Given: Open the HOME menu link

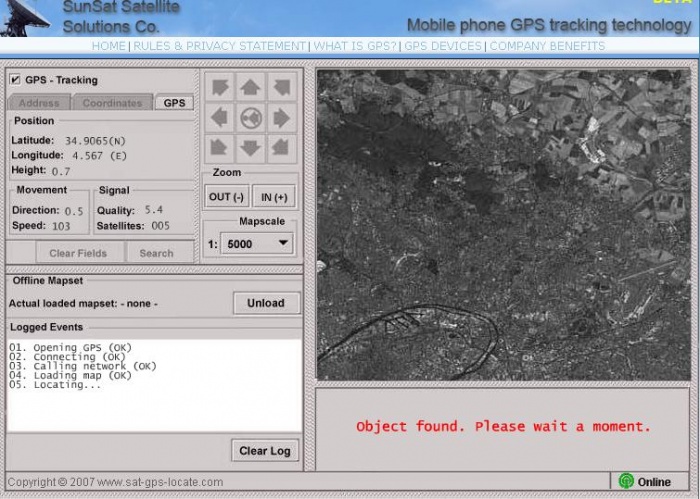Looking at the screenshot, I should pos(109,46).
